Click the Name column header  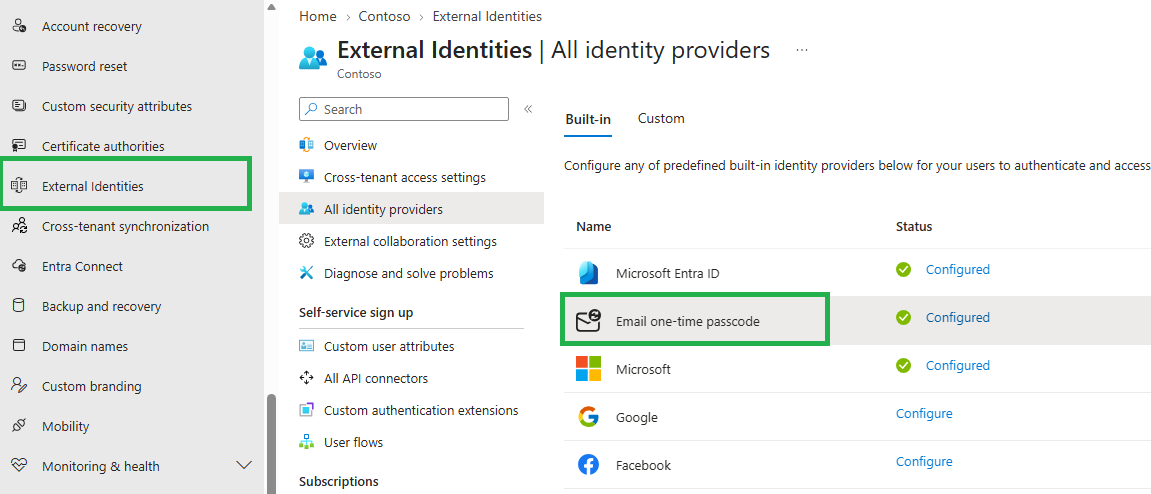point(593,226)
